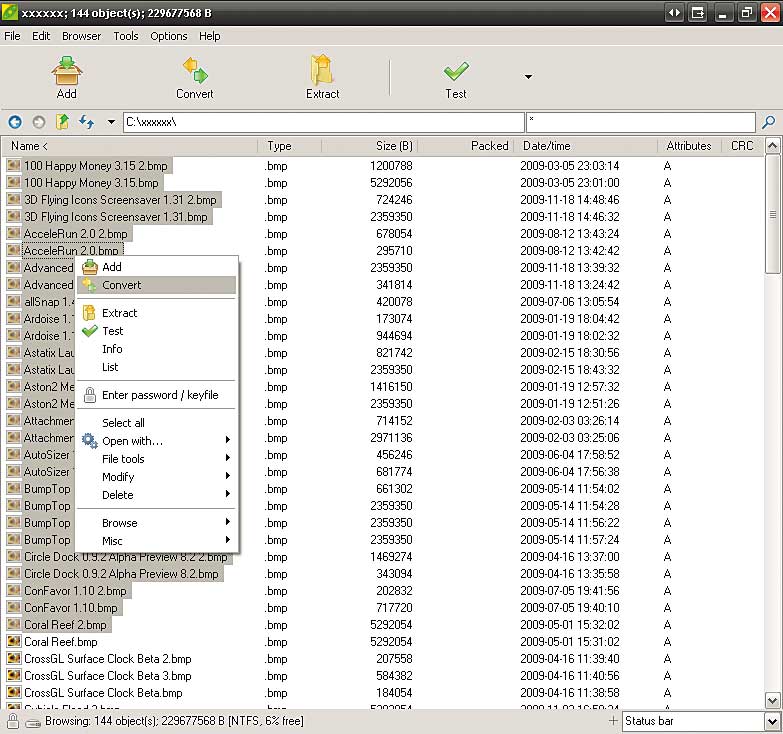The width and height of the screenshot is (783, 734).
Task: Click the scrollbar up arrow
Action: pos(773,146)
